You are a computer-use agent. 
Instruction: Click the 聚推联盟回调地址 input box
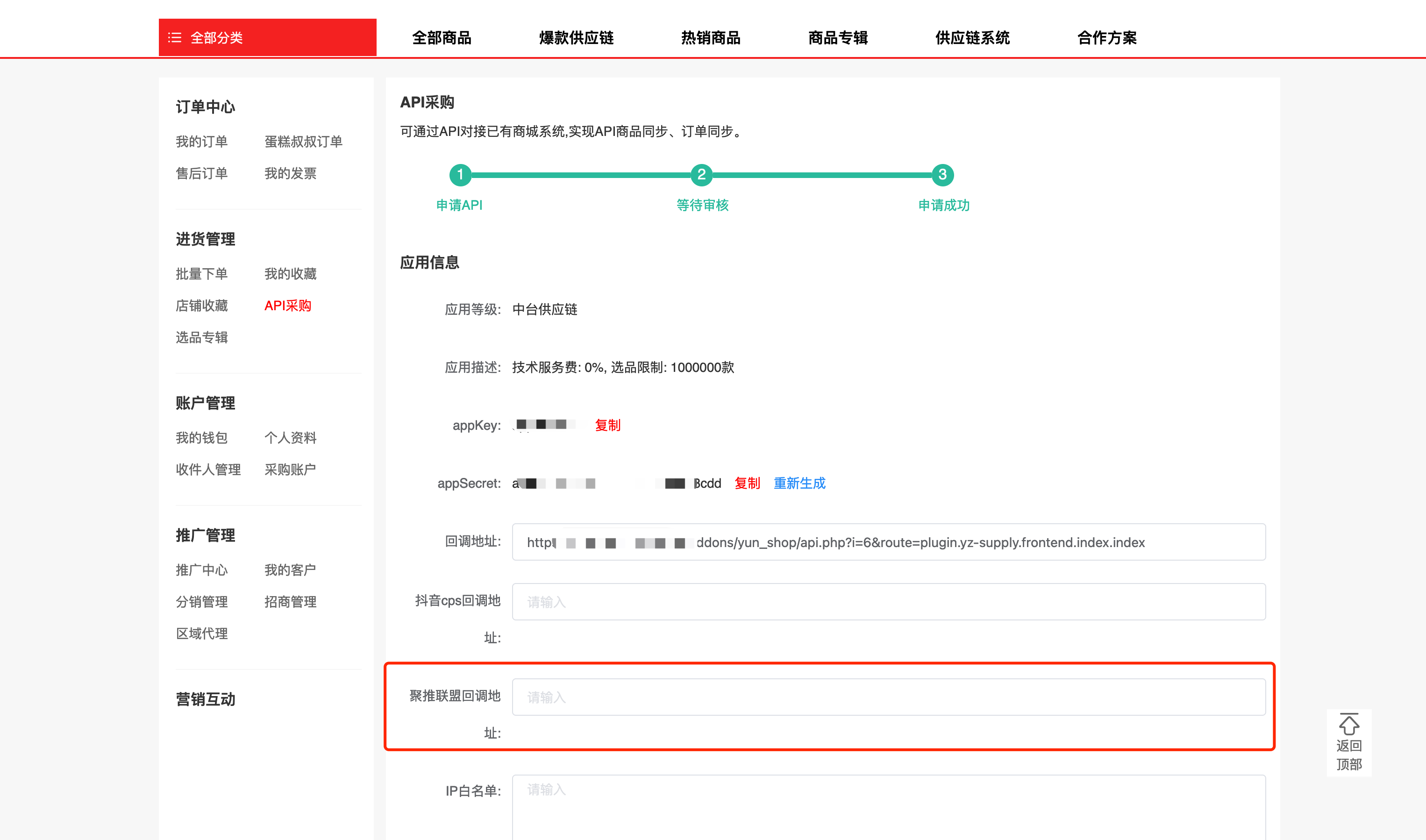888,697
